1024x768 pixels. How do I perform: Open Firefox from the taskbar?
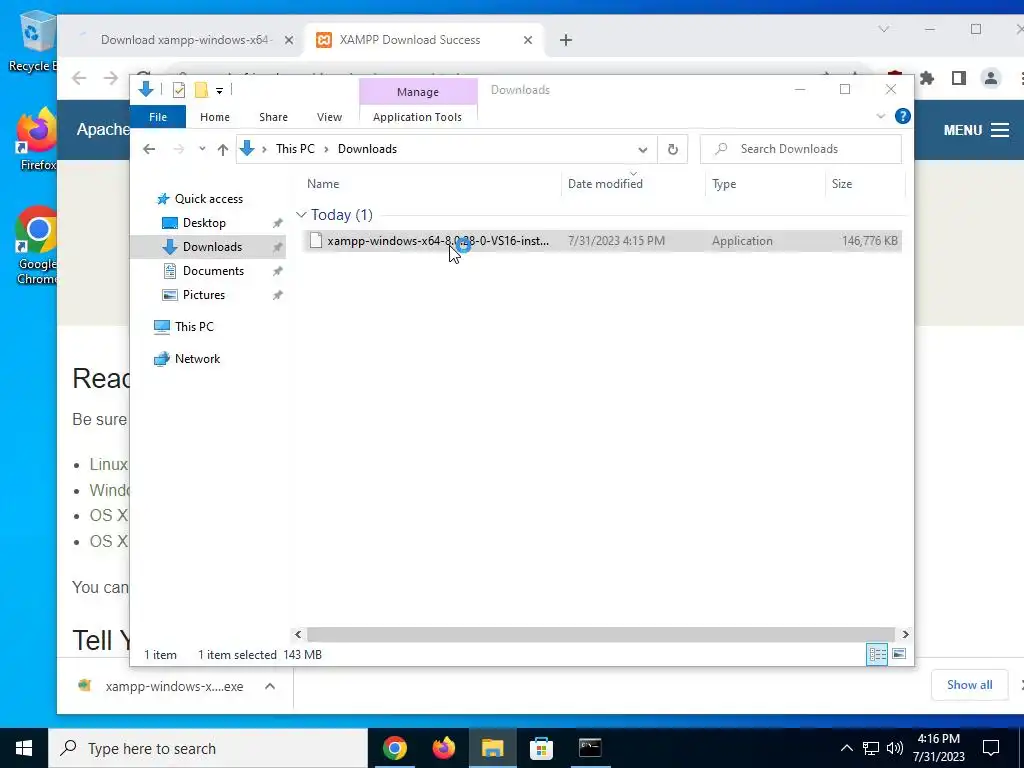tap(443, 748)
